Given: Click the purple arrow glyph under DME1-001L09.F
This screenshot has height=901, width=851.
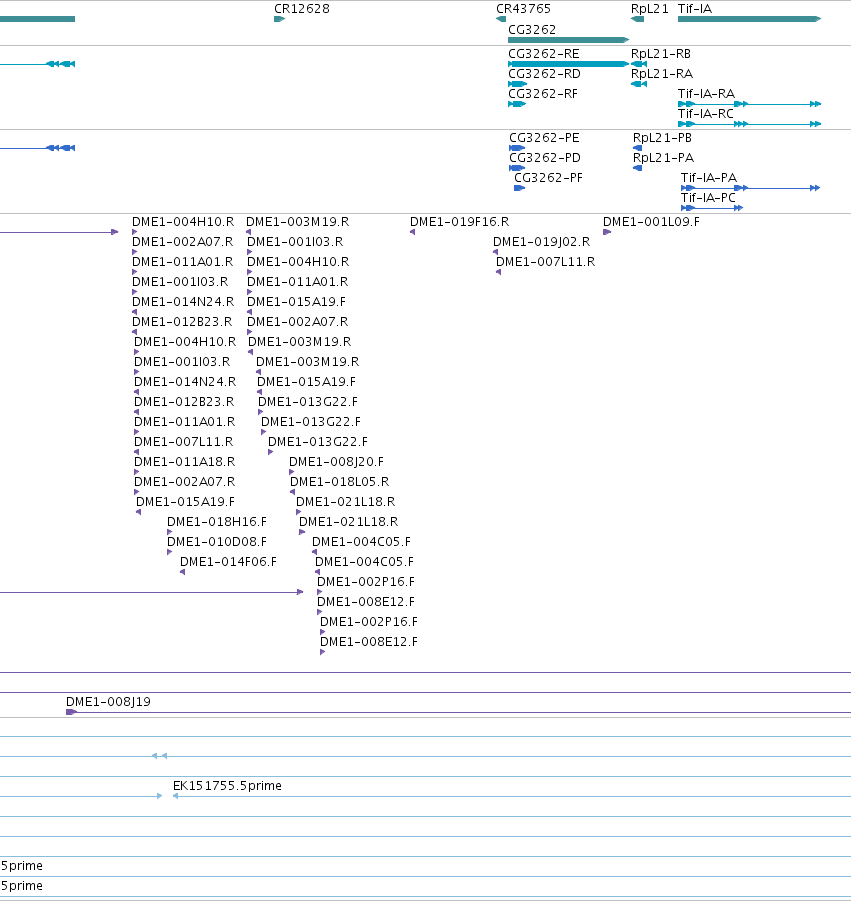Looking at the screenshot, I should pos(607,232).
